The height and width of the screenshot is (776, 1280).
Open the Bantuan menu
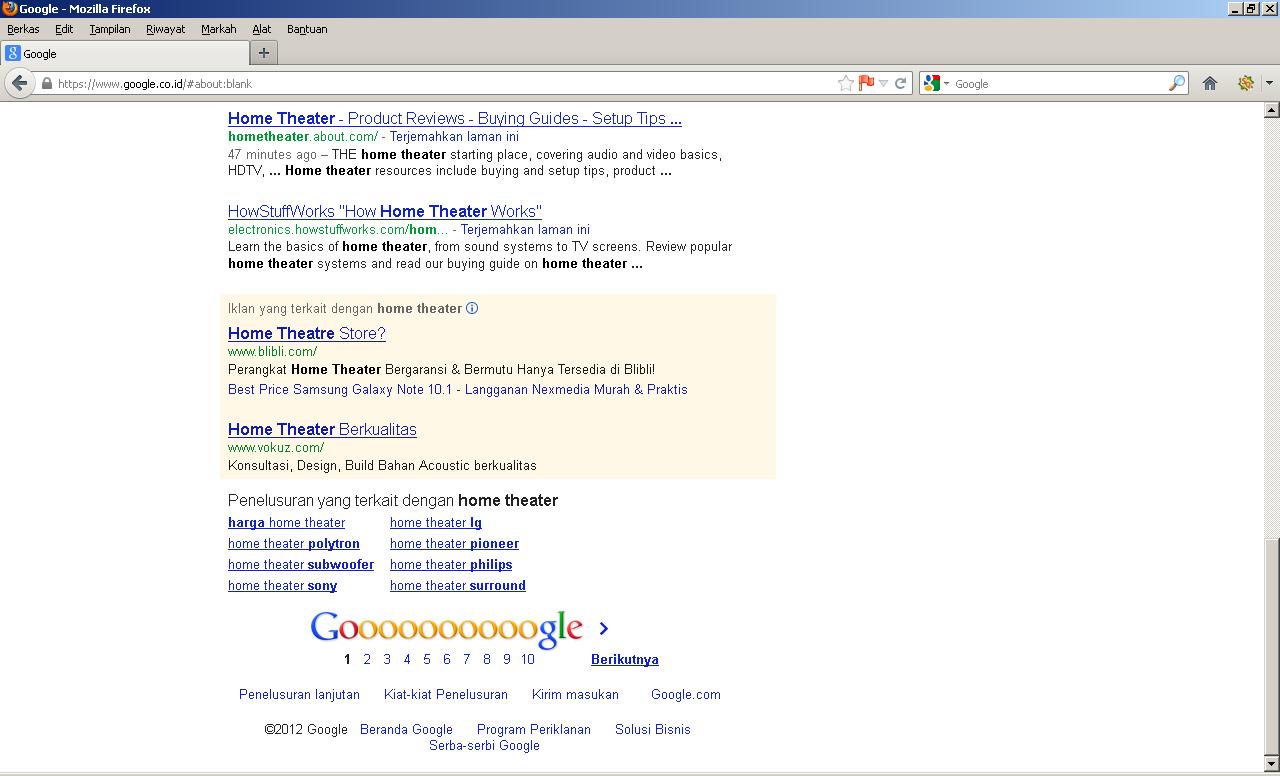tap(307, 29)
